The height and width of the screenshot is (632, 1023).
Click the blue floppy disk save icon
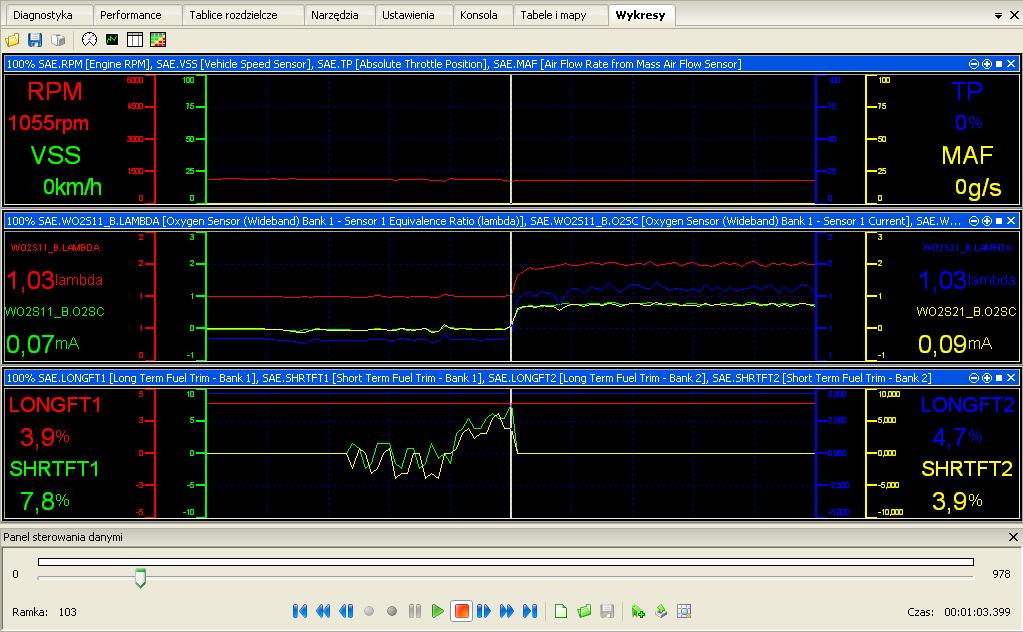35,40
